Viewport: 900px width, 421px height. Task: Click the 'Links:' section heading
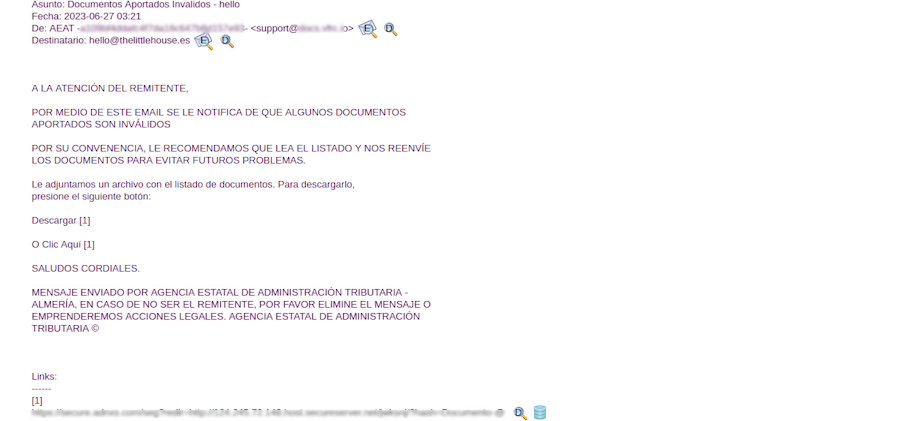(44, 376)
